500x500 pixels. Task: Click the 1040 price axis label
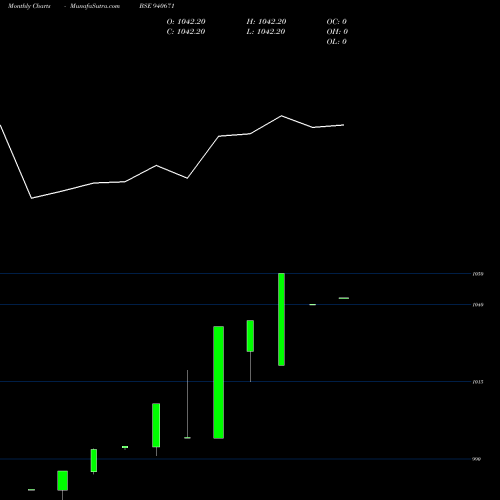click(478, 305)
